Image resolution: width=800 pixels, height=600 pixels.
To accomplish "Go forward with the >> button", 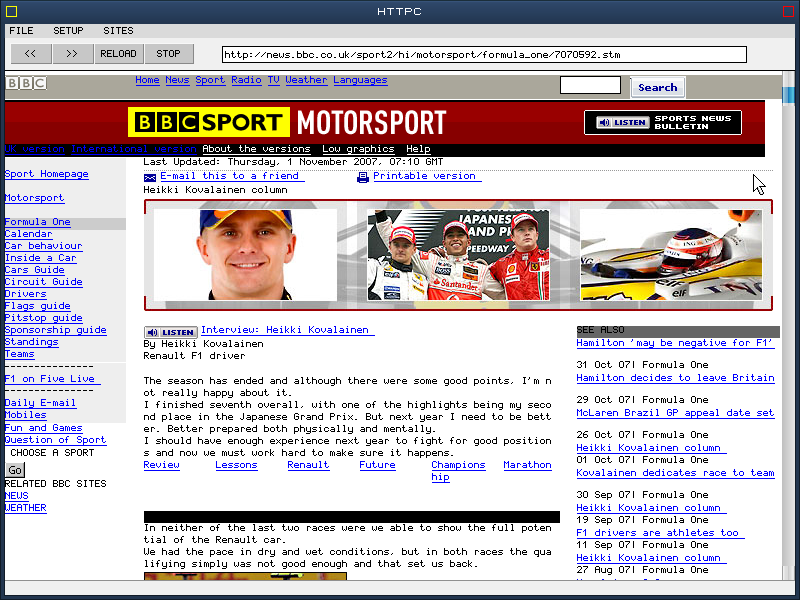I will [x=72, y=54].
